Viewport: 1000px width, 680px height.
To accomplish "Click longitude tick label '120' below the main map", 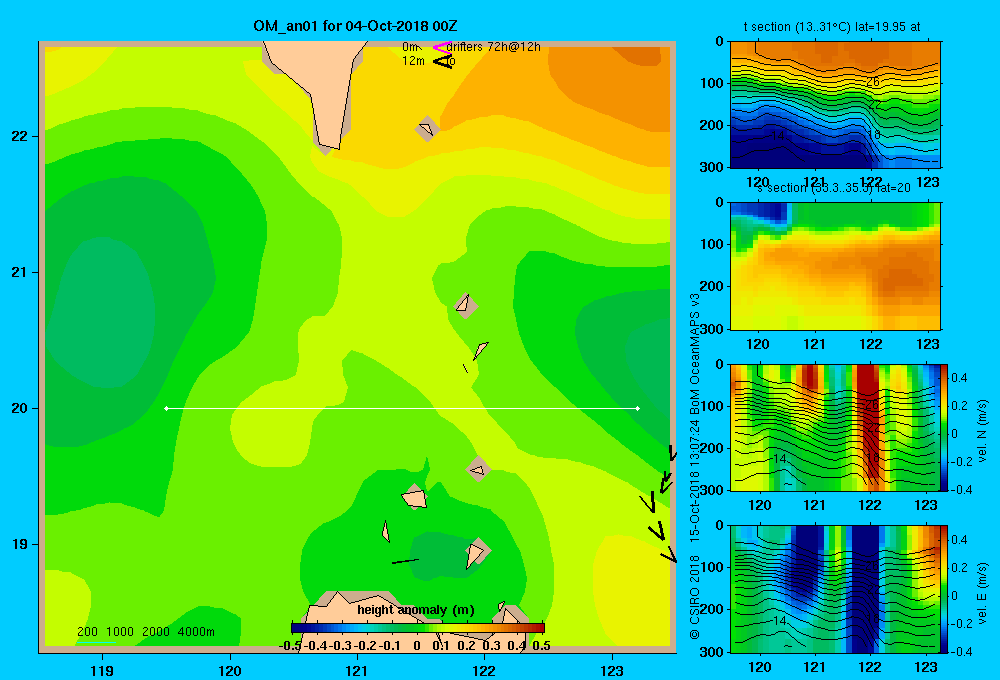I will pyautogui.click(x=230, y=670).
